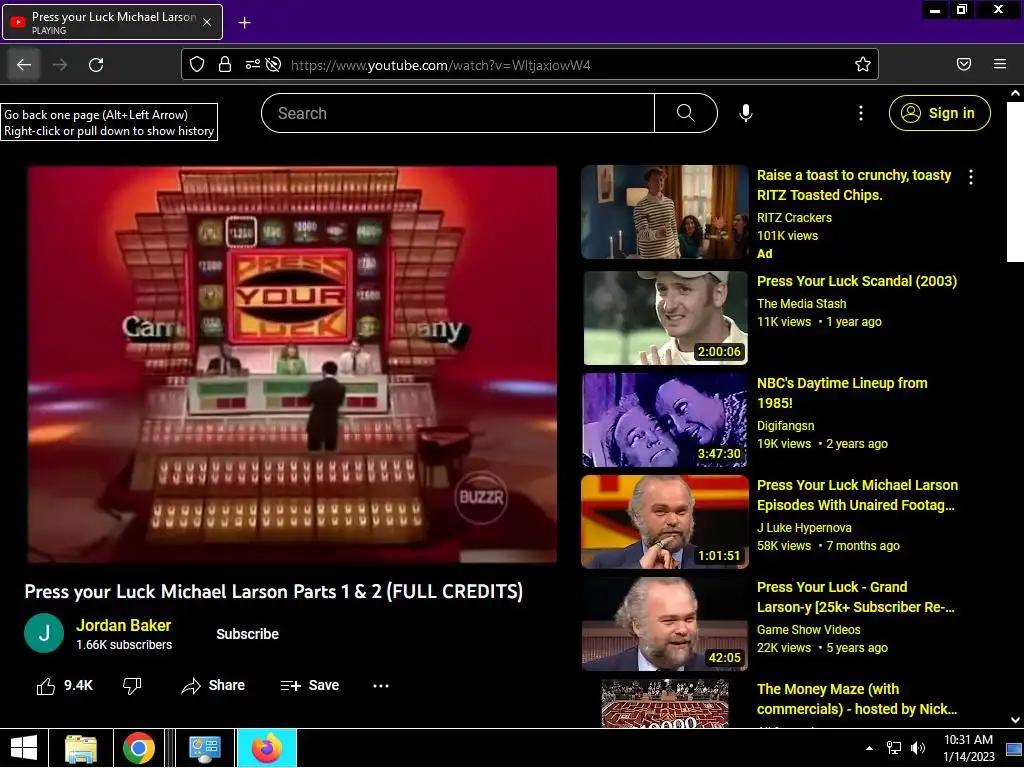Open Press Your Luck Scandal (2003) thumbnail

tap(665, 317)
